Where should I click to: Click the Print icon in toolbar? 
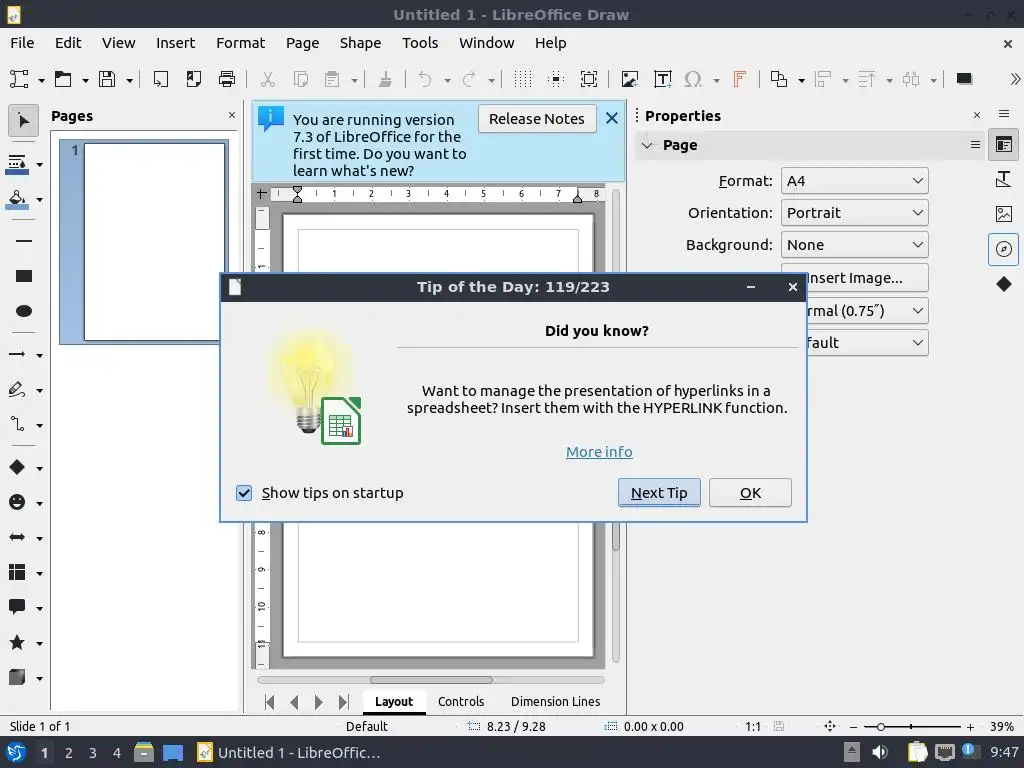point(227,79)
